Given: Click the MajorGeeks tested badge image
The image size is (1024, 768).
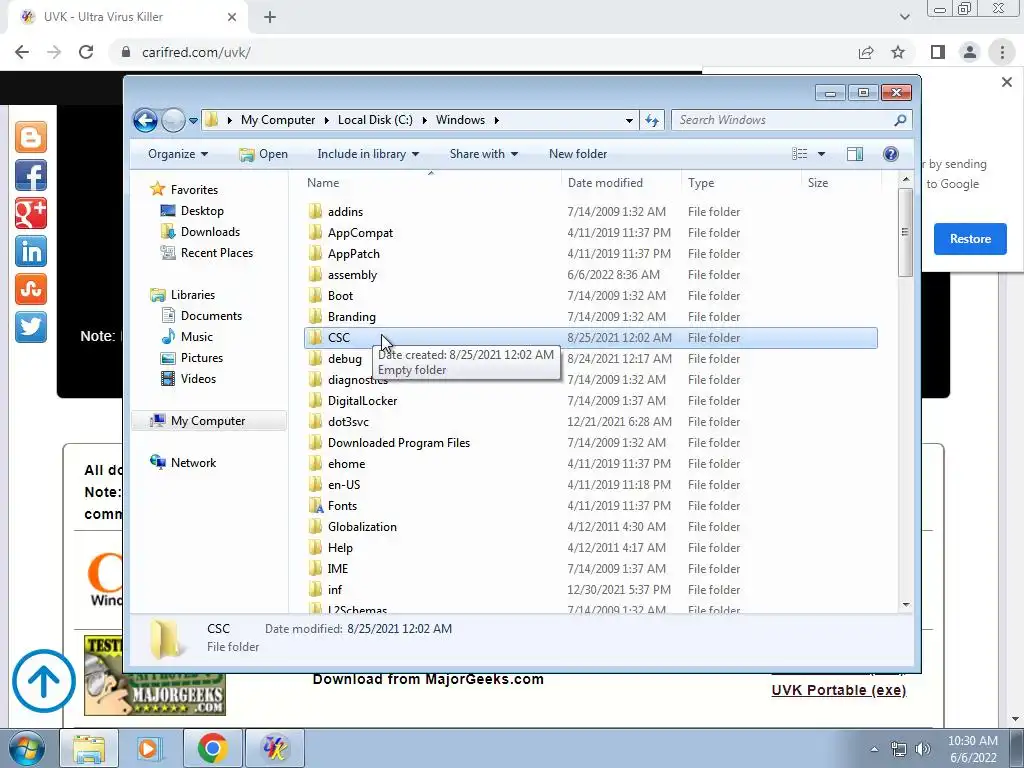Looking at the screenshot, I should (155, 676).
